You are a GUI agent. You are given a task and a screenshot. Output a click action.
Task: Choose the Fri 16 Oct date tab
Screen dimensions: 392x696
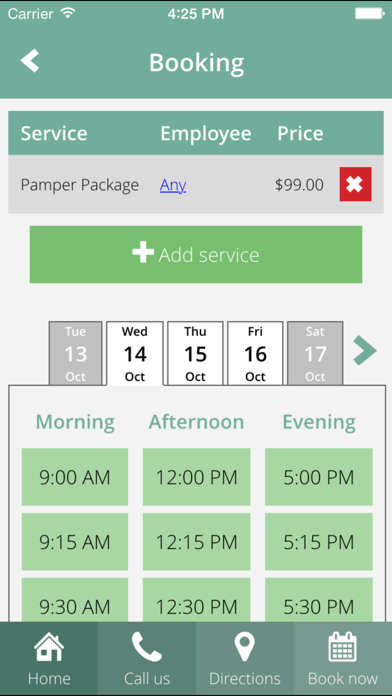pyautogui.click(x=255, y=353)
